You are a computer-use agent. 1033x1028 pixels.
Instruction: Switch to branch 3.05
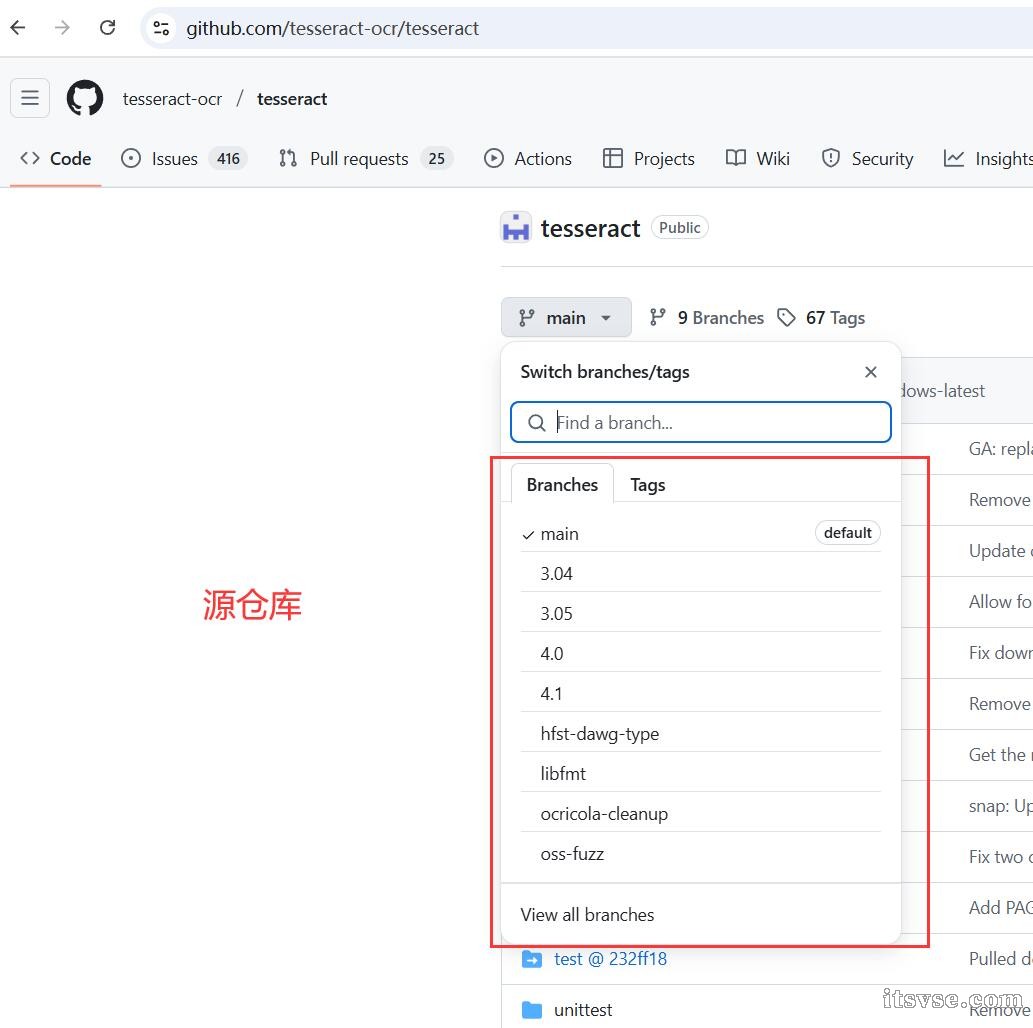pyautogui.click(x=700, y=614)
